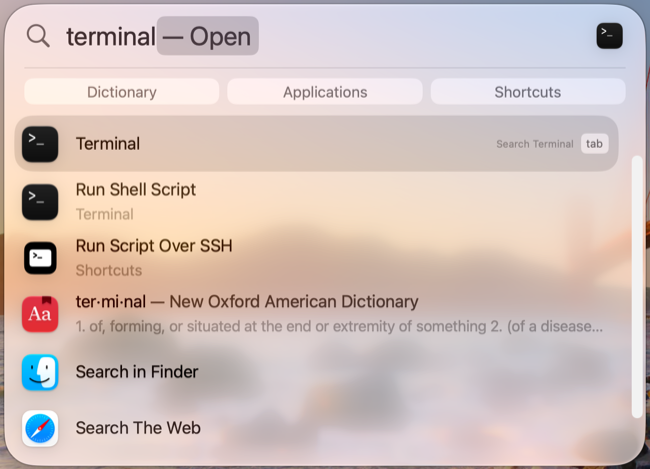Screen dimensions: 650x469
Task: Click the results list scrollbar
Action: (x=637, y=287)
